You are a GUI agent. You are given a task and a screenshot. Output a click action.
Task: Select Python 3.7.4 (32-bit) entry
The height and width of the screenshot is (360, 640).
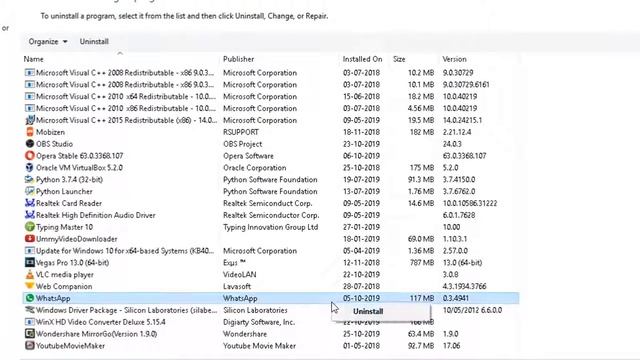point(69,179)
